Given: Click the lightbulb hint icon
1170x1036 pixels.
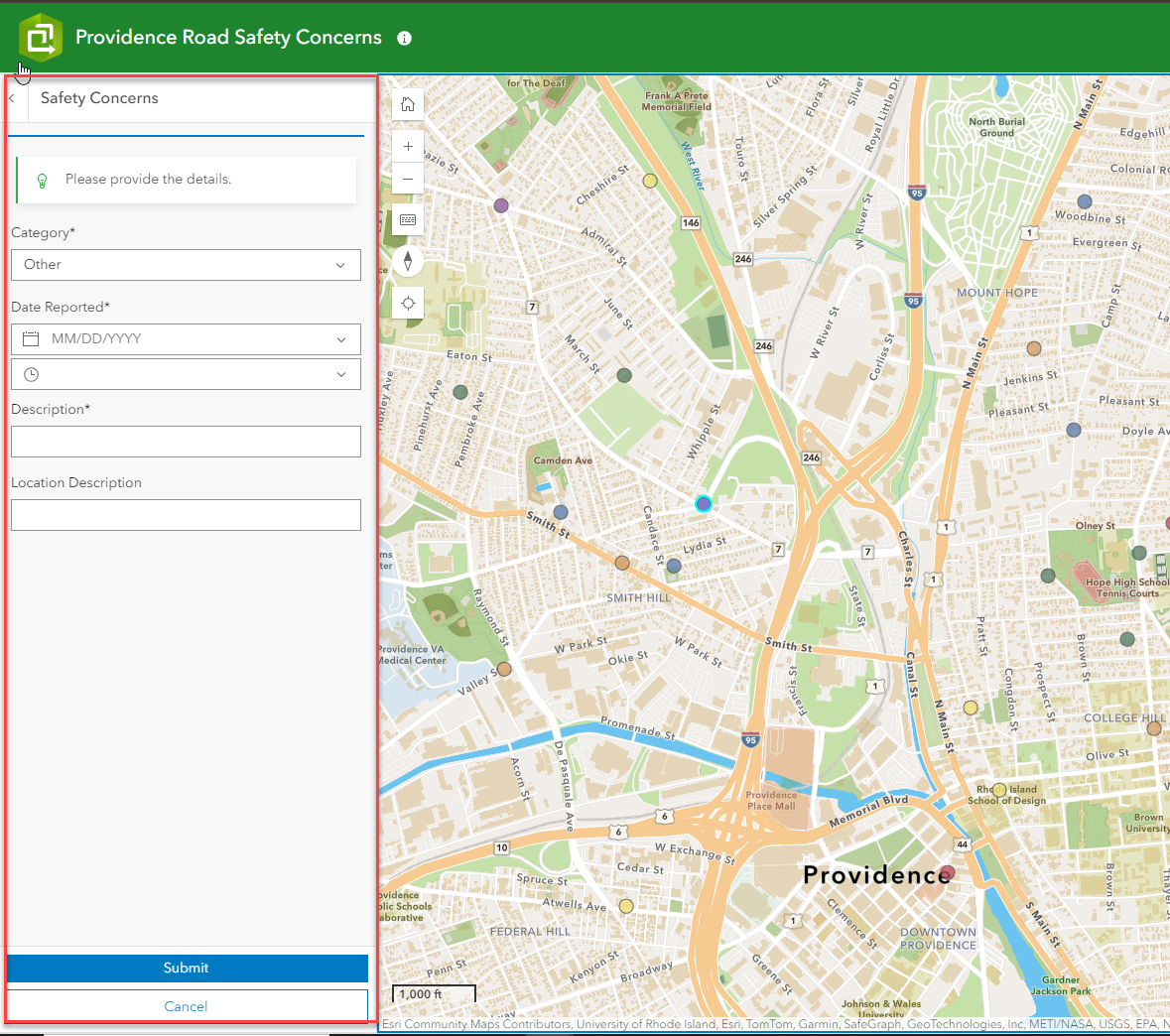Looking at the screenshot, I should click(x=40, y=181).
